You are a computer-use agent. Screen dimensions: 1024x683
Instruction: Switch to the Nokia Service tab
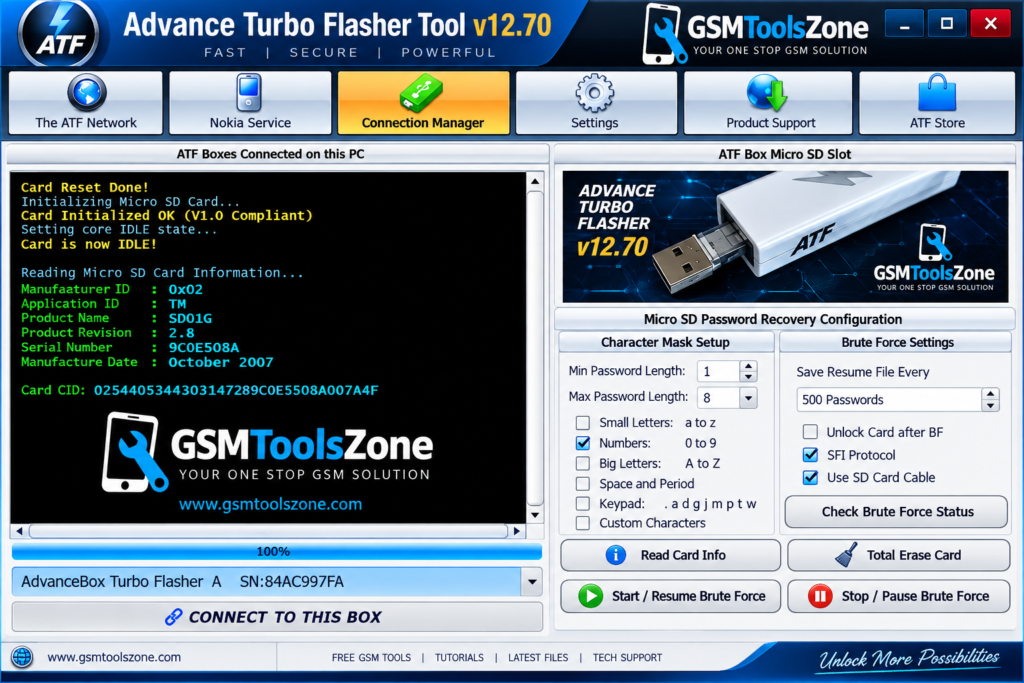click(250, 103)
